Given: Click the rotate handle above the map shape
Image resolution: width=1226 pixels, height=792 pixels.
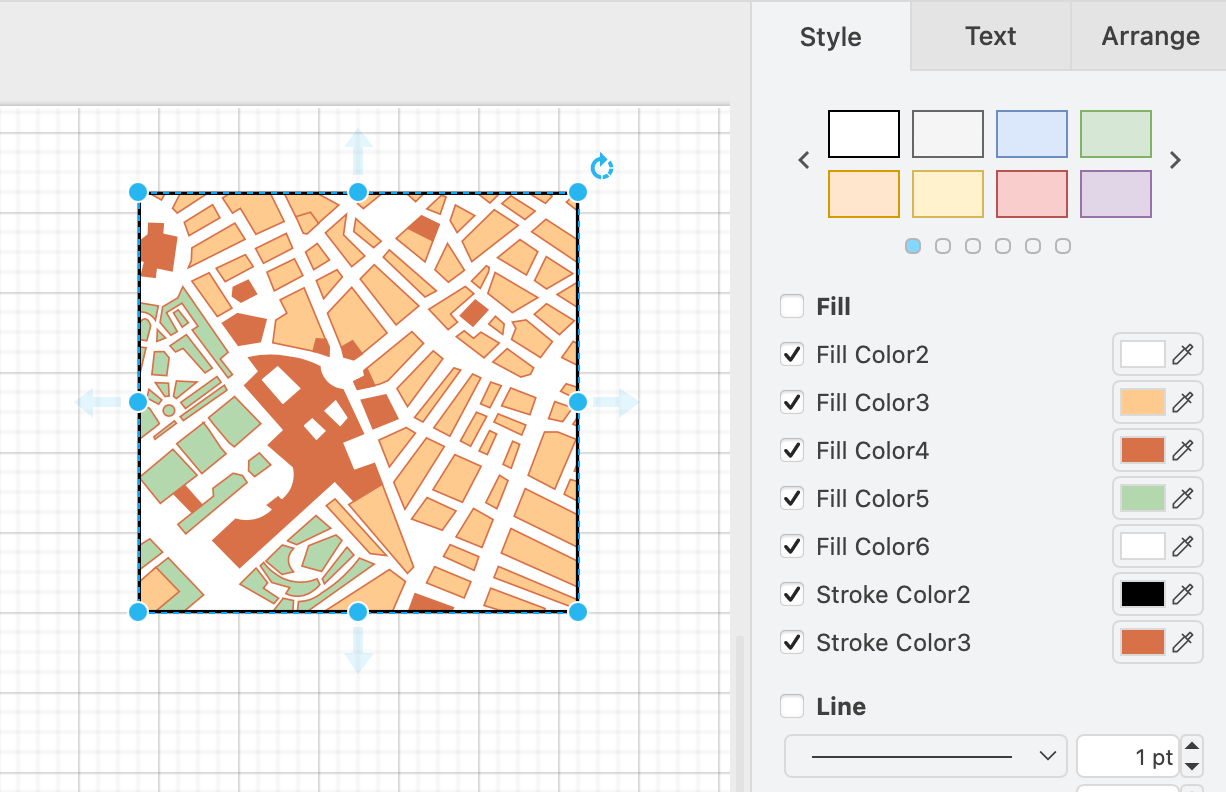Looking at the screenshot, I should tap(602, 167).
